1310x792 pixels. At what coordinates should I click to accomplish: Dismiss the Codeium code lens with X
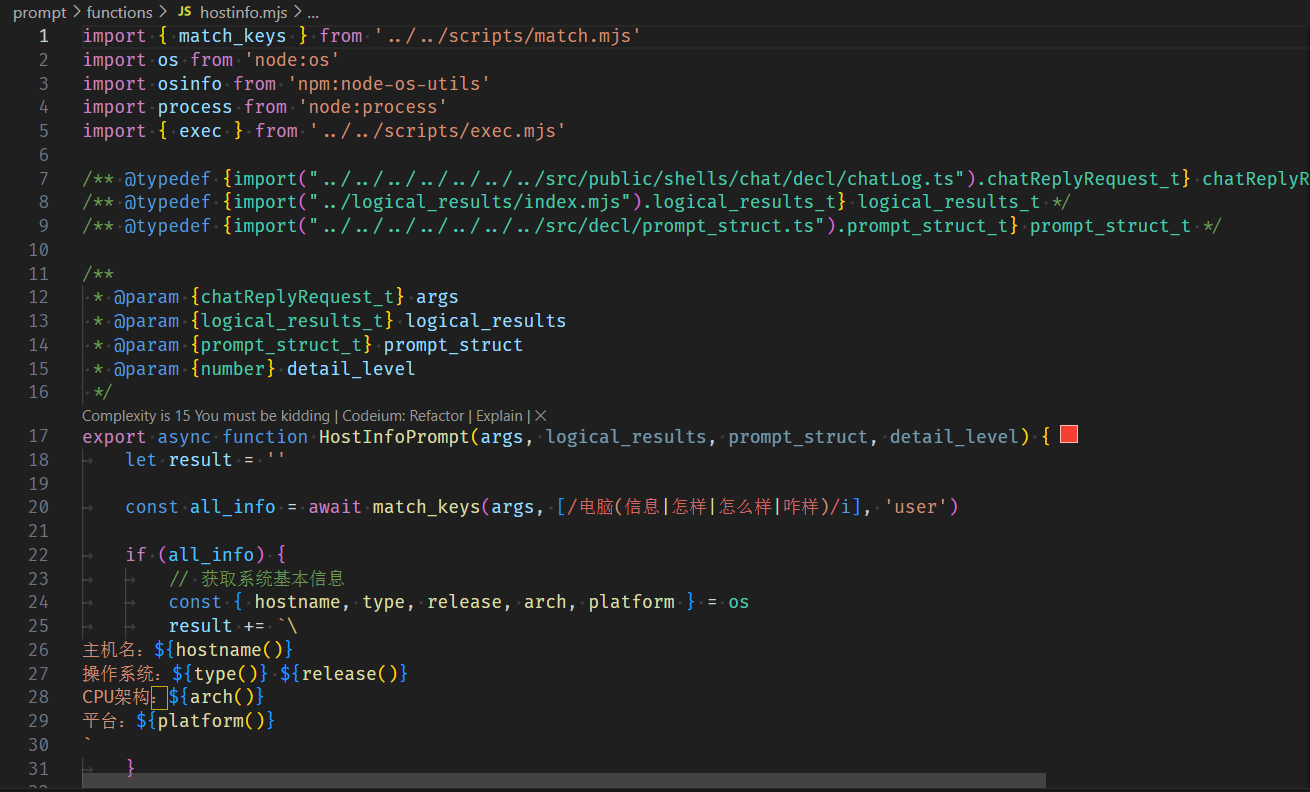541,416
